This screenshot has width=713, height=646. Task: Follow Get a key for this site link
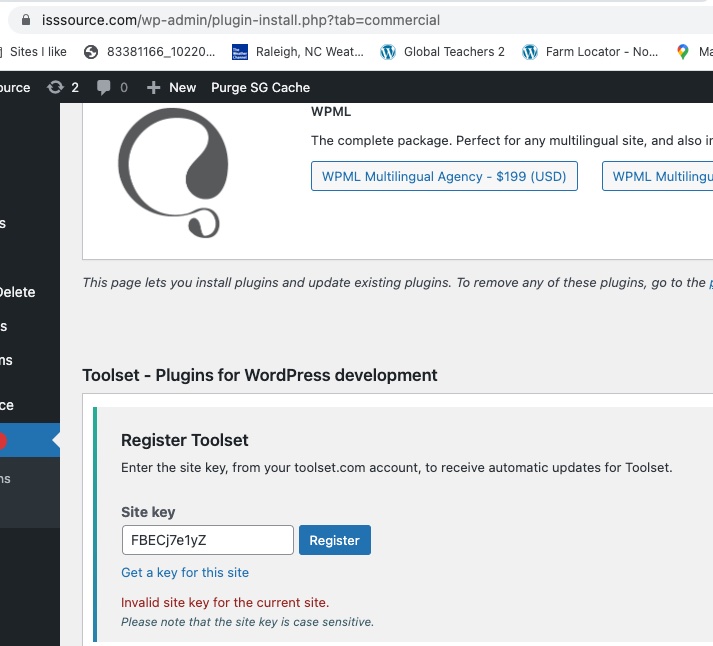click(185, 572)
